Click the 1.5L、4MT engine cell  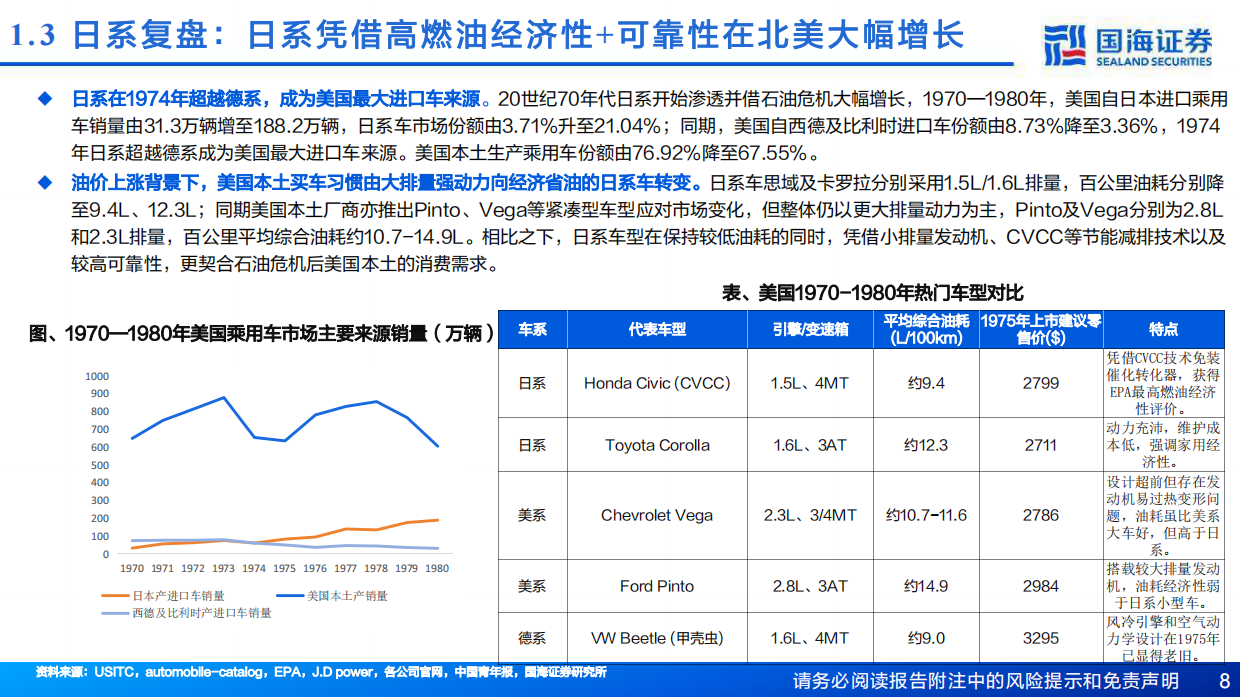pyautogui.click(x=811, y=383)
